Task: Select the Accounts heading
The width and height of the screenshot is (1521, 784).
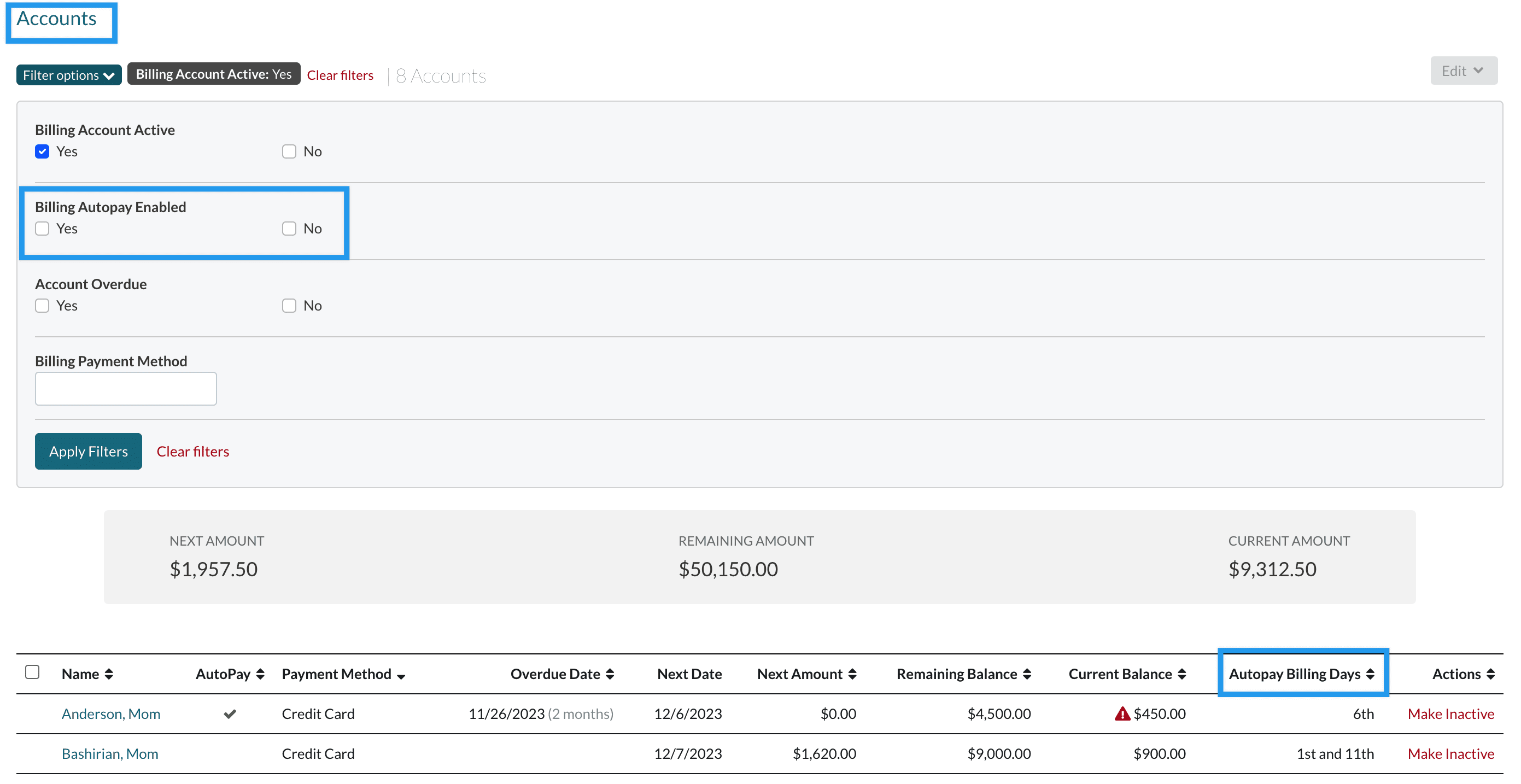Action: point(56,18)
